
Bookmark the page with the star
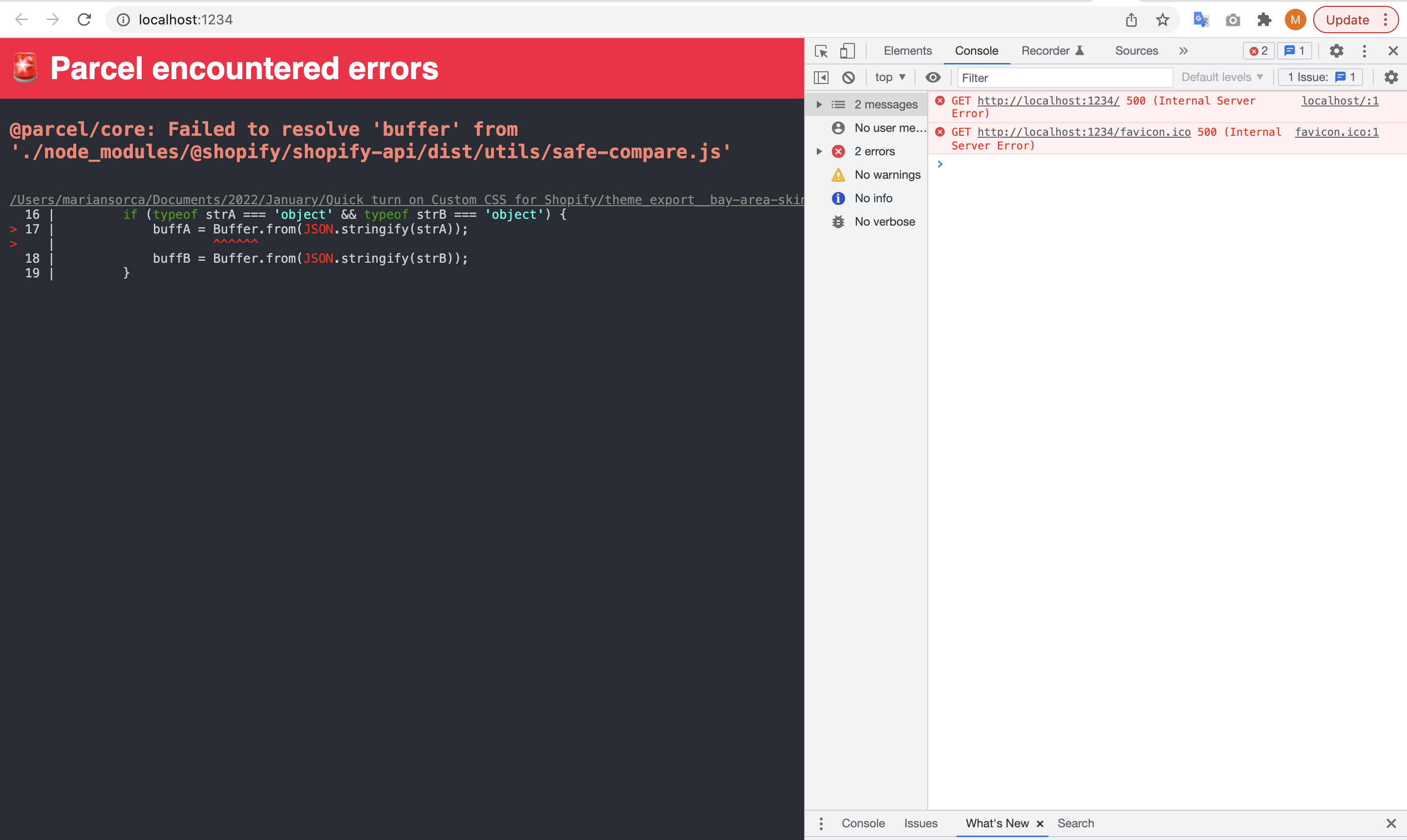click(x=1162, y=19)
